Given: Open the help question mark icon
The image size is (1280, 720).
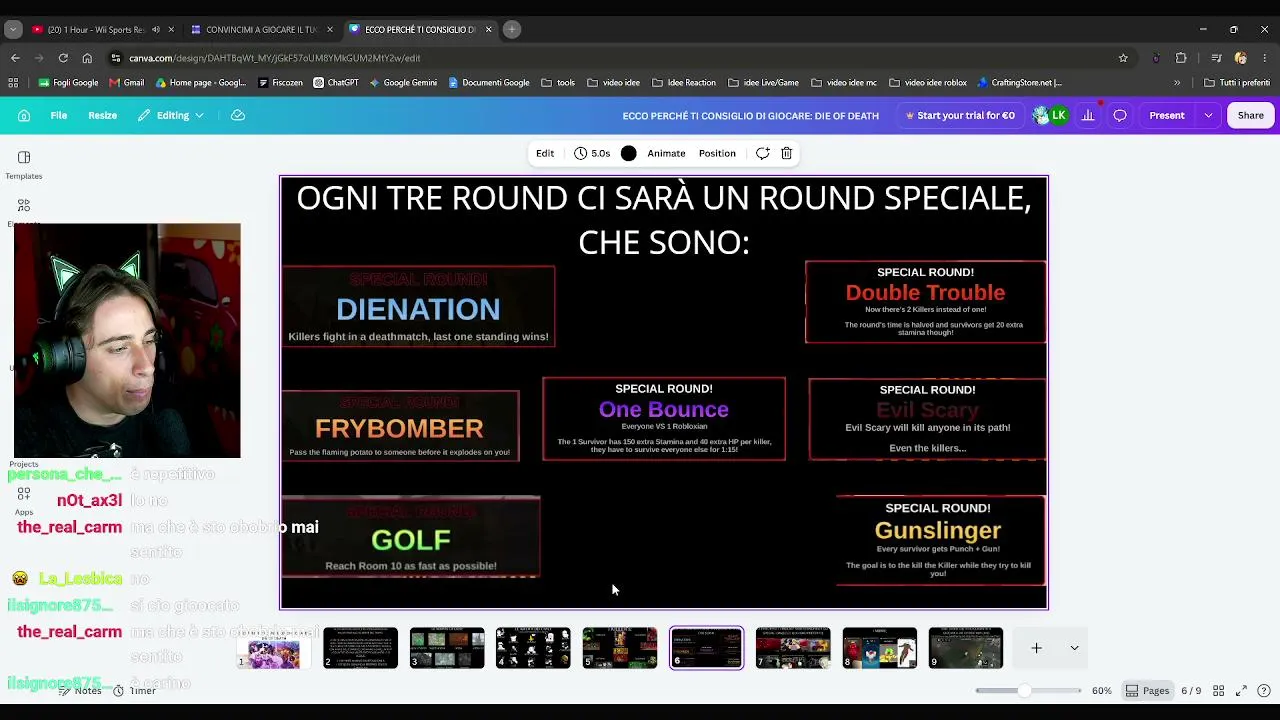Looking at the screenshot, I should click(1264, 691).
